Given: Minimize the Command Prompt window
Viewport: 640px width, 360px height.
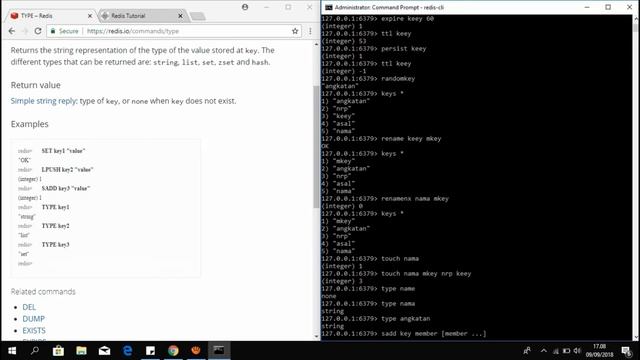Looking at the screenshot, I should (x=587, y=7).
